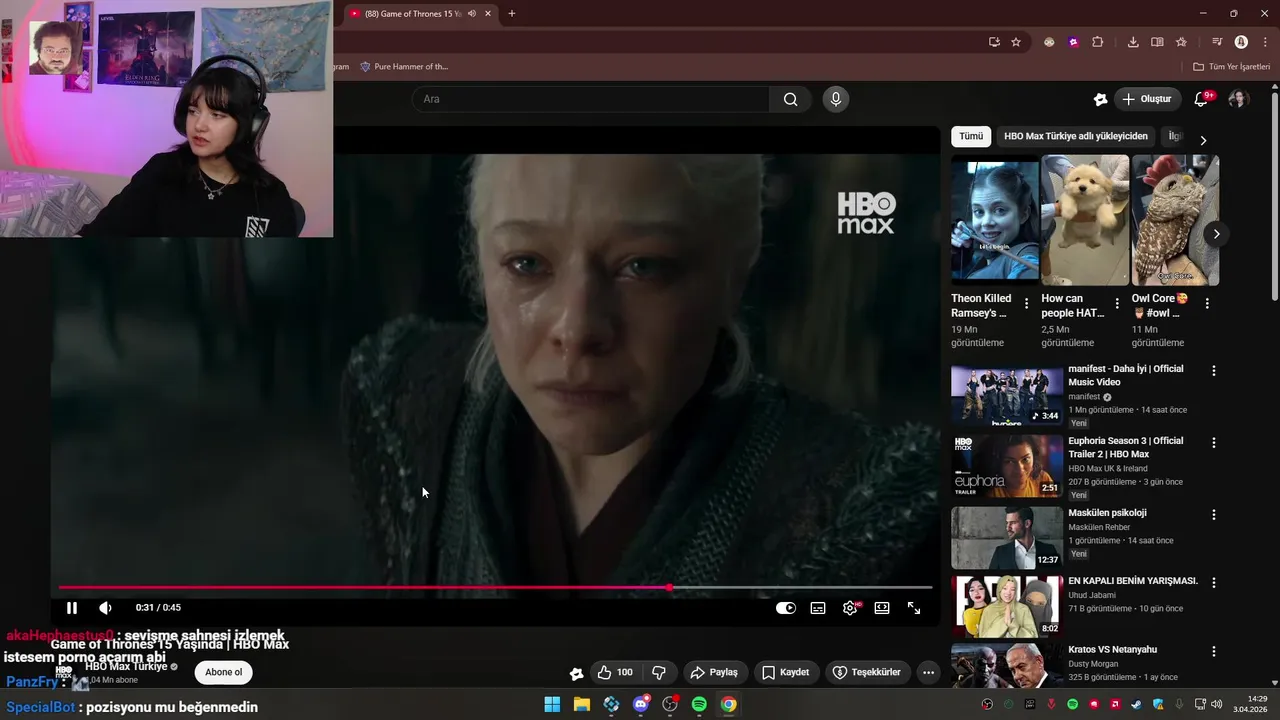
Task: Open options for Euphoria Season 3 trailer
Action: tap(1214, 443)
